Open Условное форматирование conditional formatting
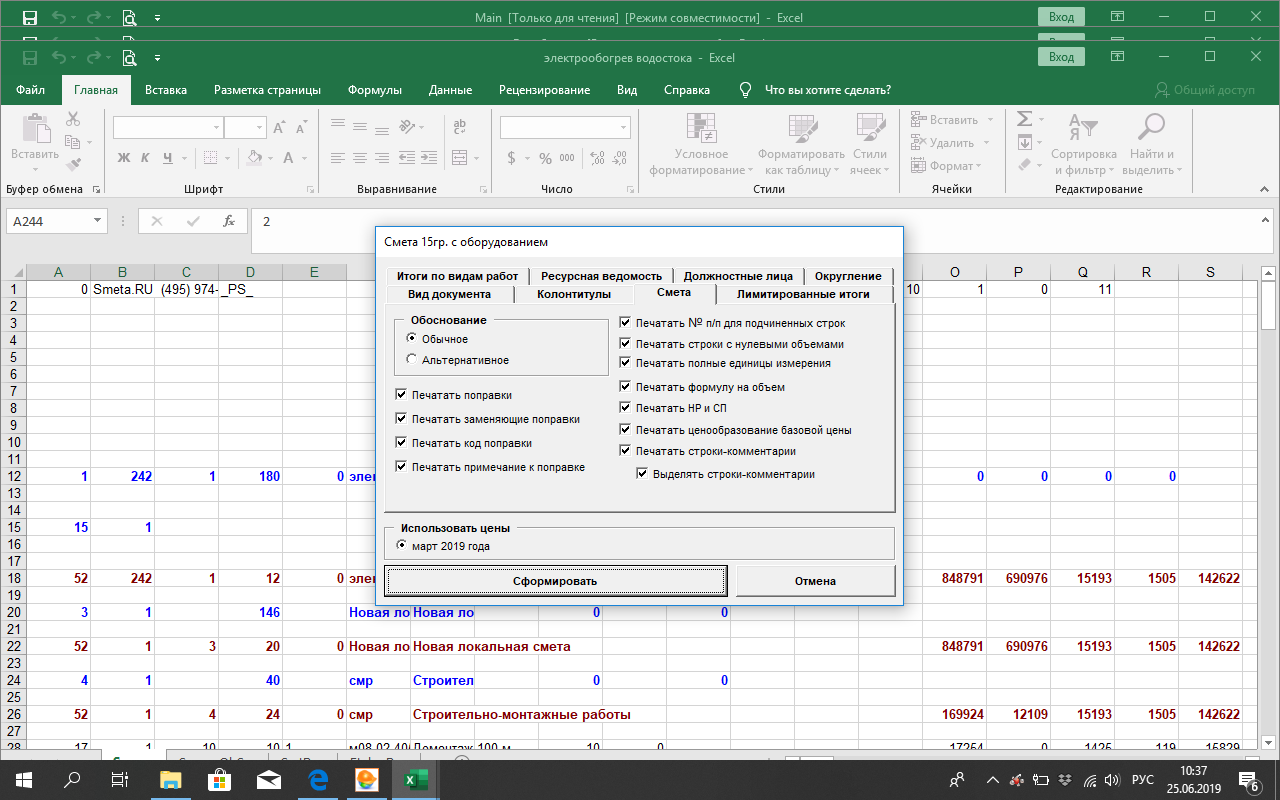The width and height of the screenshot is (1280, 800). [x=701, y=145]
